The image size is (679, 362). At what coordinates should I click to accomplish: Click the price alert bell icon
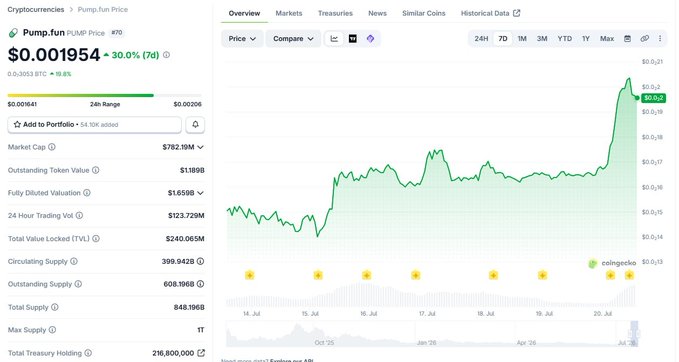[195, 125]
